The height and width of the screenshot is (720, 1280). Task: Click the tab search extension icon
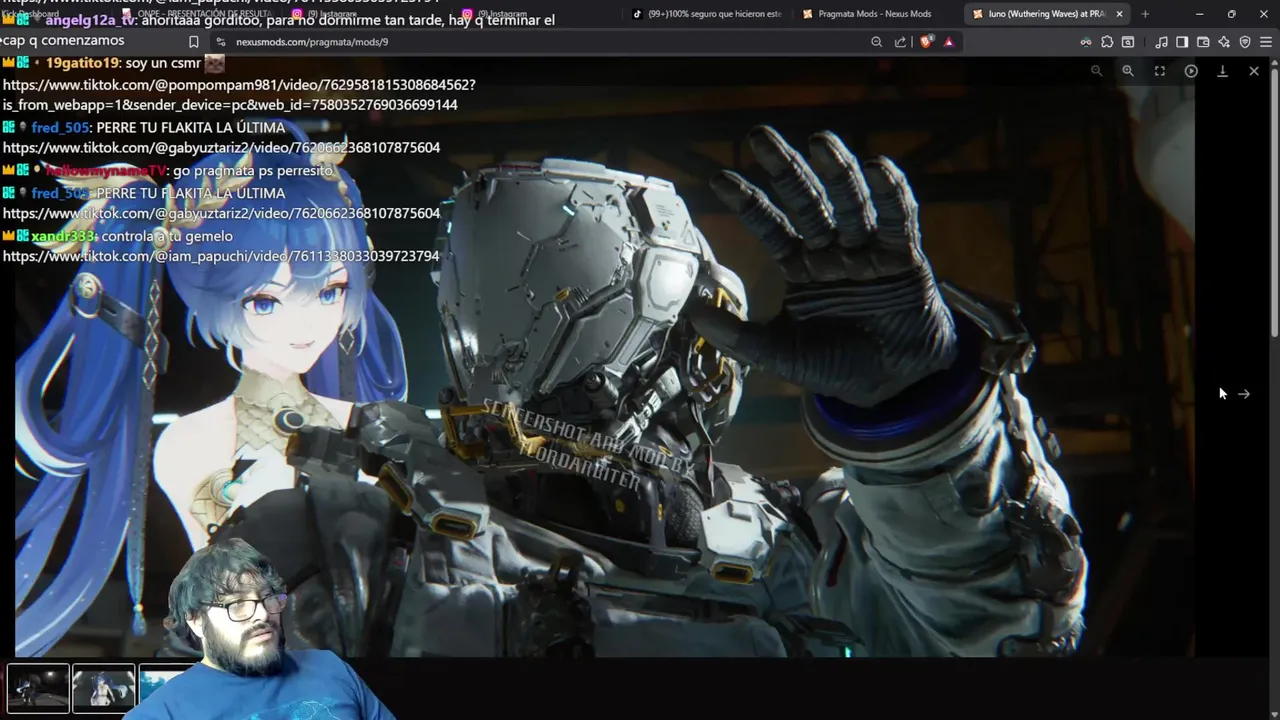pyautogui.click(x=1128, y=42)
